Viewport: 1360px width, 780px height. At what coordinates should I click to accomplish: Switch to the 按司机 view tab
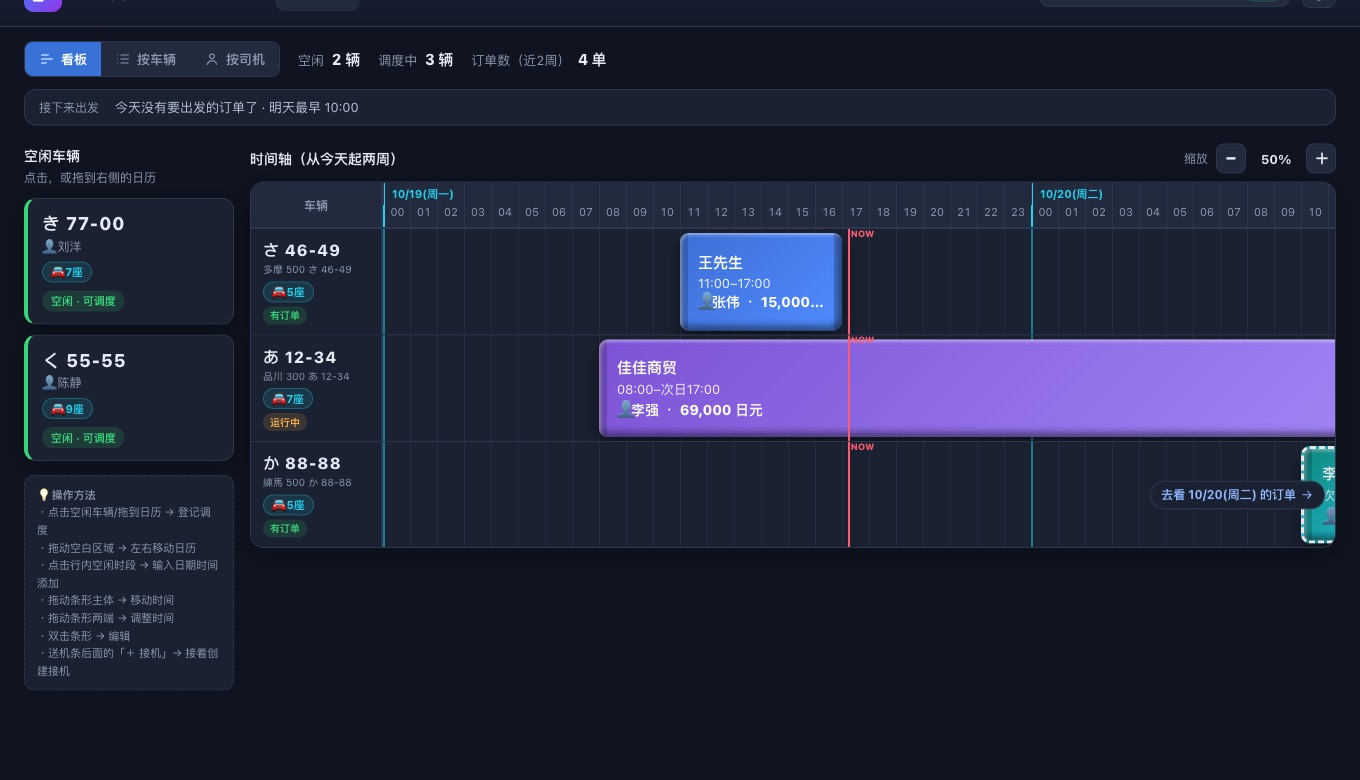[235, 59]
